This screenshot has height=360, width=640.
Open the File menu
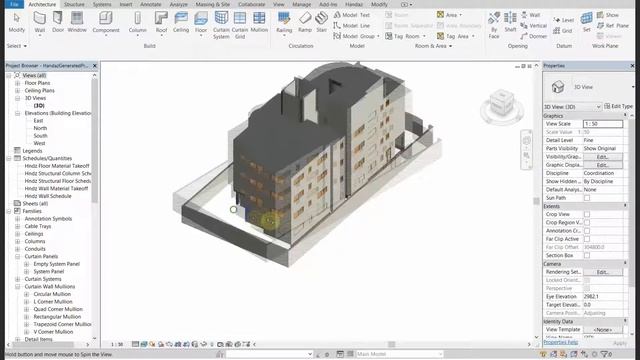pos(14,4)
